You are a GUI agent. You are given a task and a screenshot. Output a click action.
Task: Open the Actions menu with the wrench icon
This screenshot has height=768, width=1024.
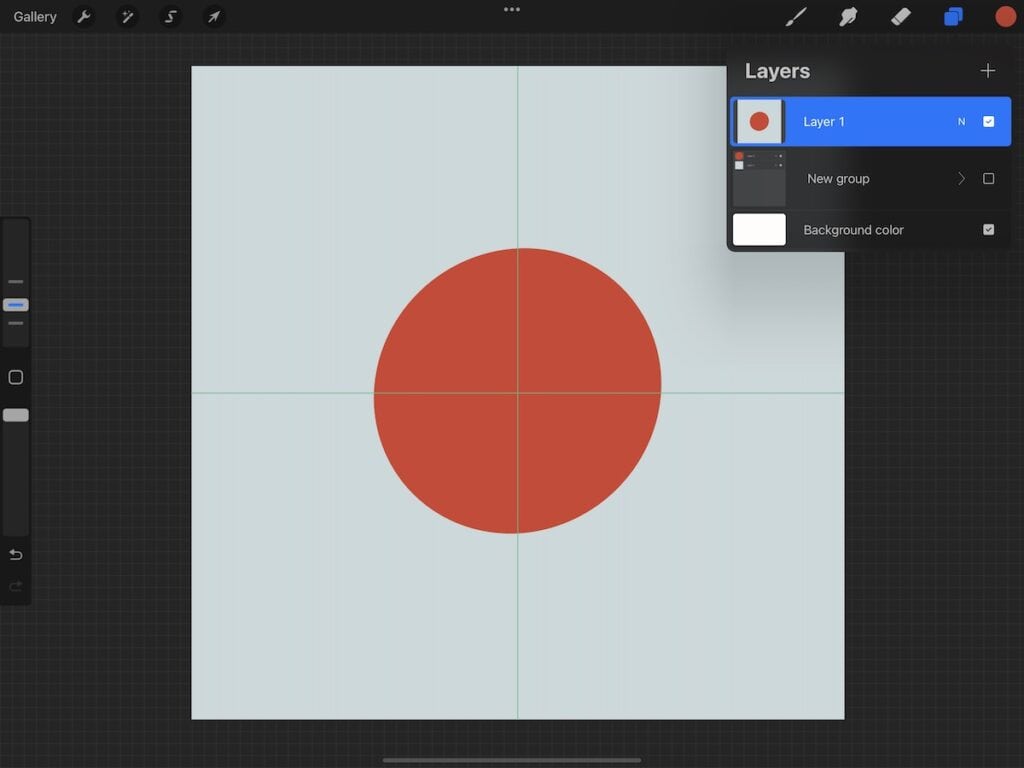pyautogui.click(x=85, y=16)
